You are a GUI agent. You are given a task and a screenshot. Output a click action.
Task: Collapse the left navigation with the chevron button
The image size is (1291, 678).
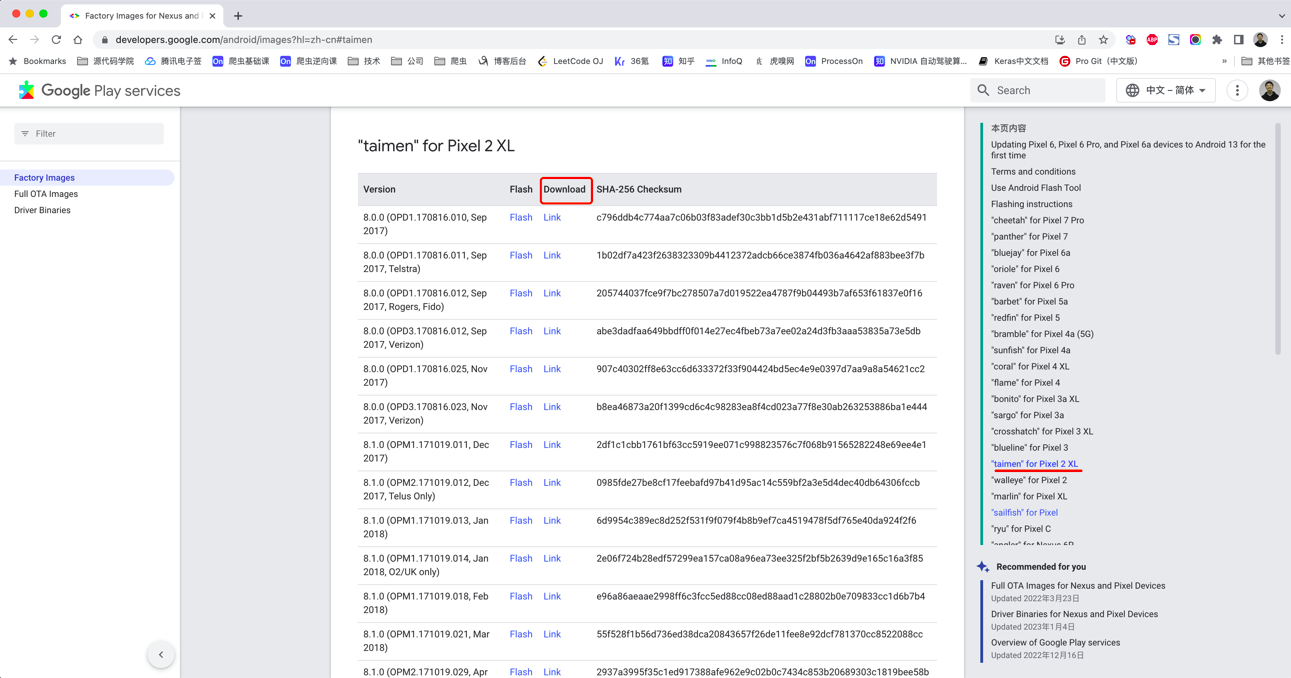161,655
